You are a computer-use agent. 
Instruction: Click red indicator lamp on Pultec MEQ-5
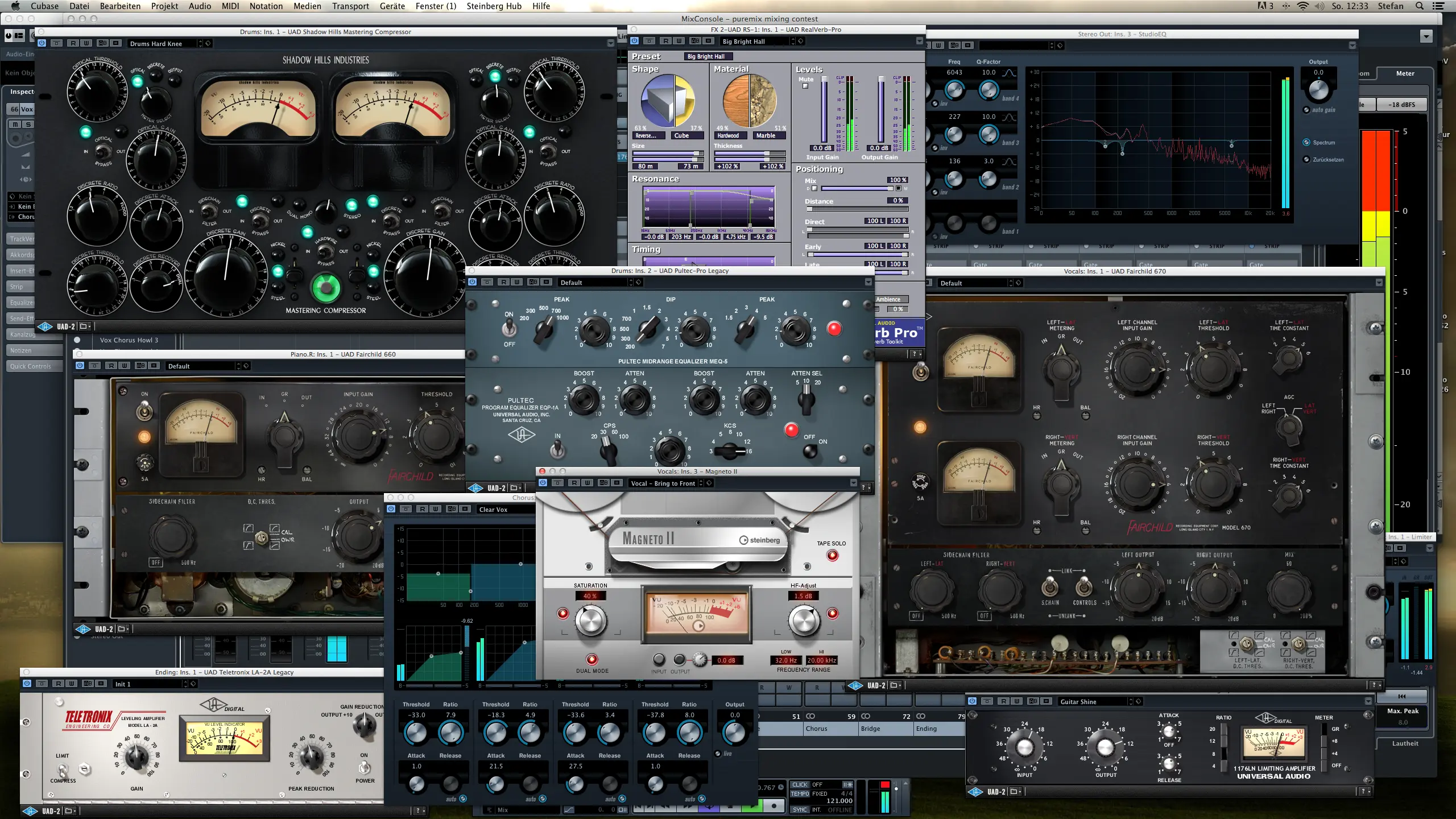click(834, 329)
